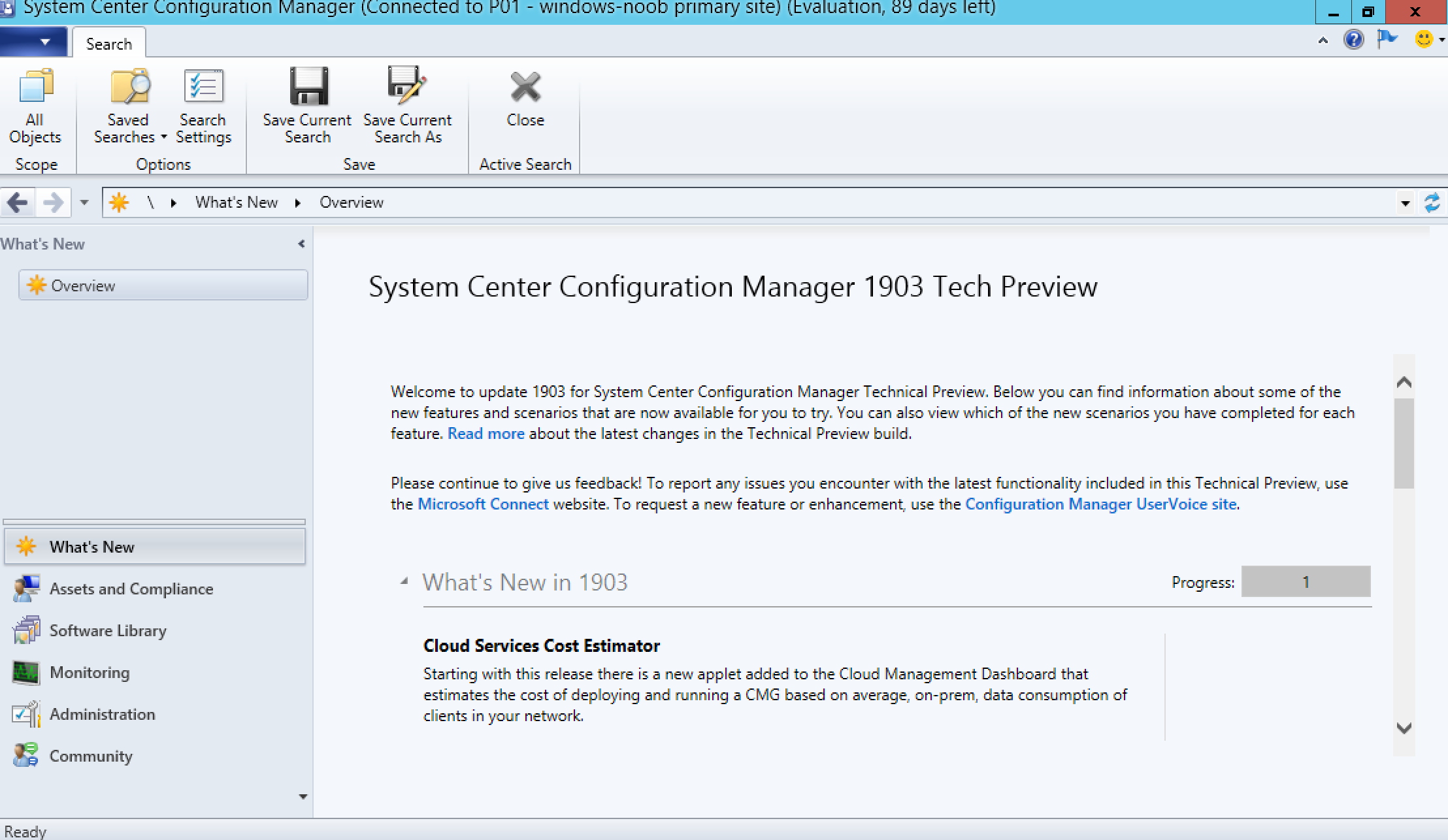The height and width of the screenshot is (840, 1448).
Task: Click the What's New pane header text
Action: [x=42, y=244]
